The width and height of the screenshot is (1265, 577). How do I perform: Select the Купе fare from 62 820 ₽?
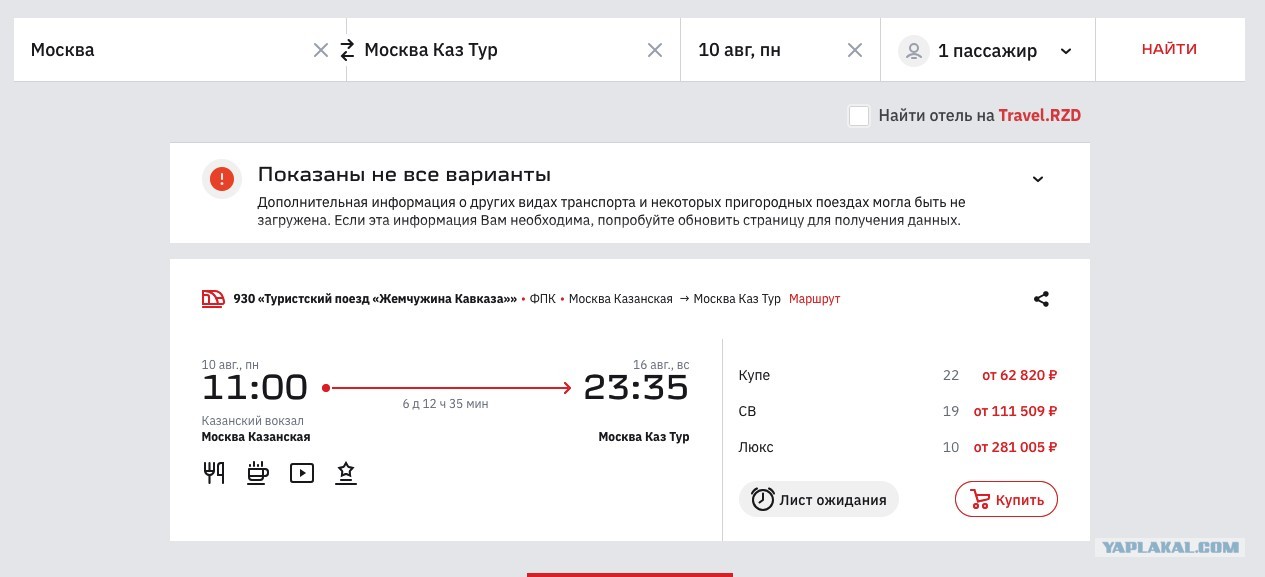click(x=898, y=376)
